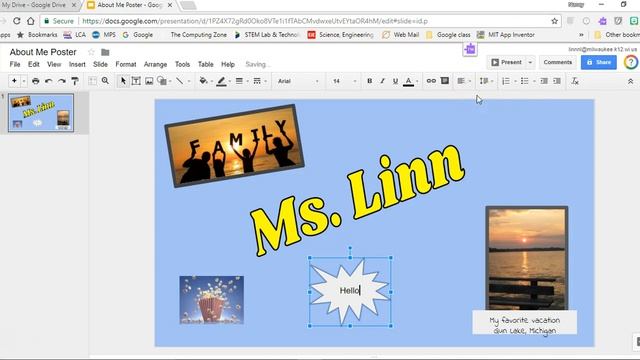640x360 pixels.
Task: Open the View menu
Action: [54, 64]
